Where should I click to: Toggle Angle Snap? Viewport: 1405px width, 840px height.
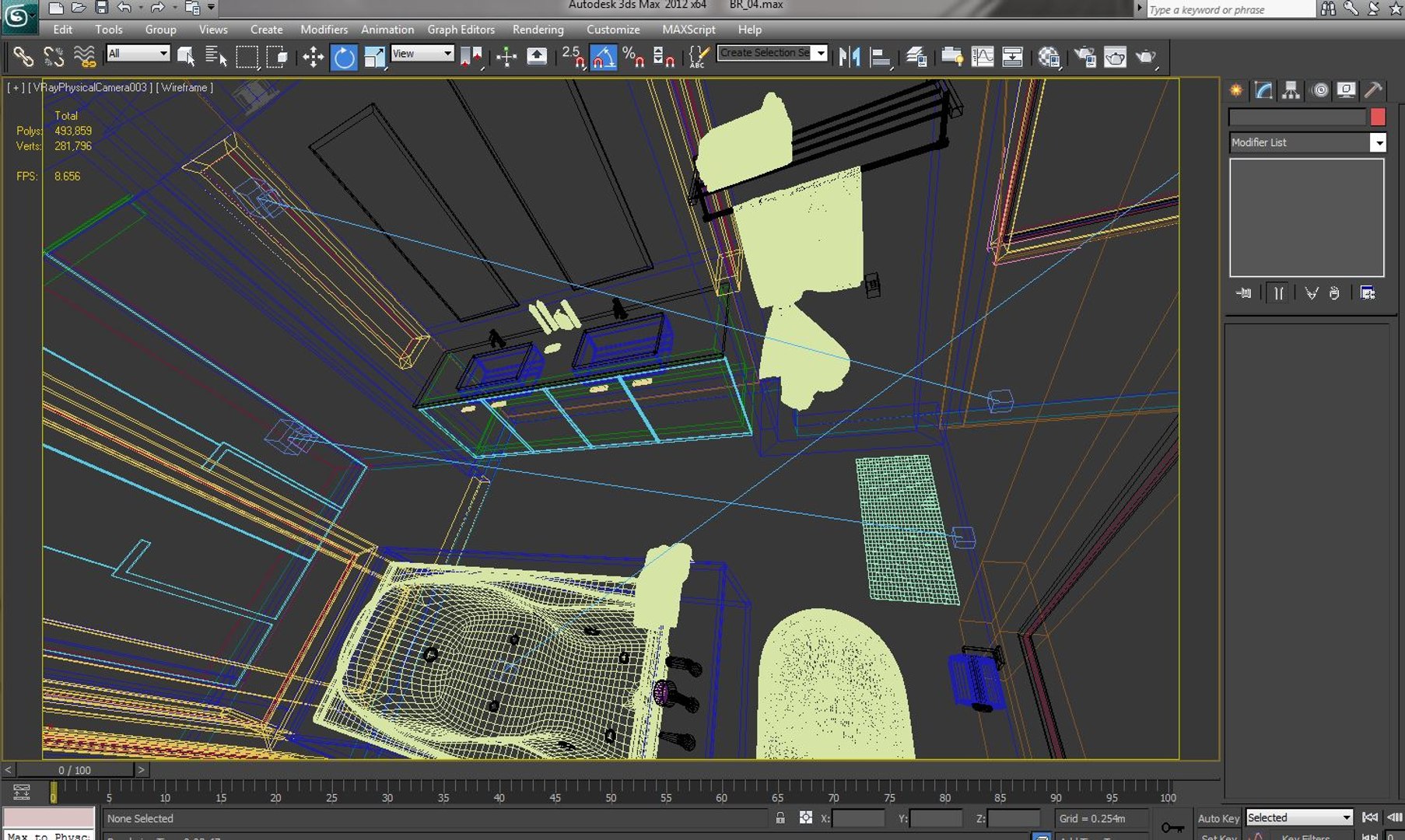(x=604, y=57)
